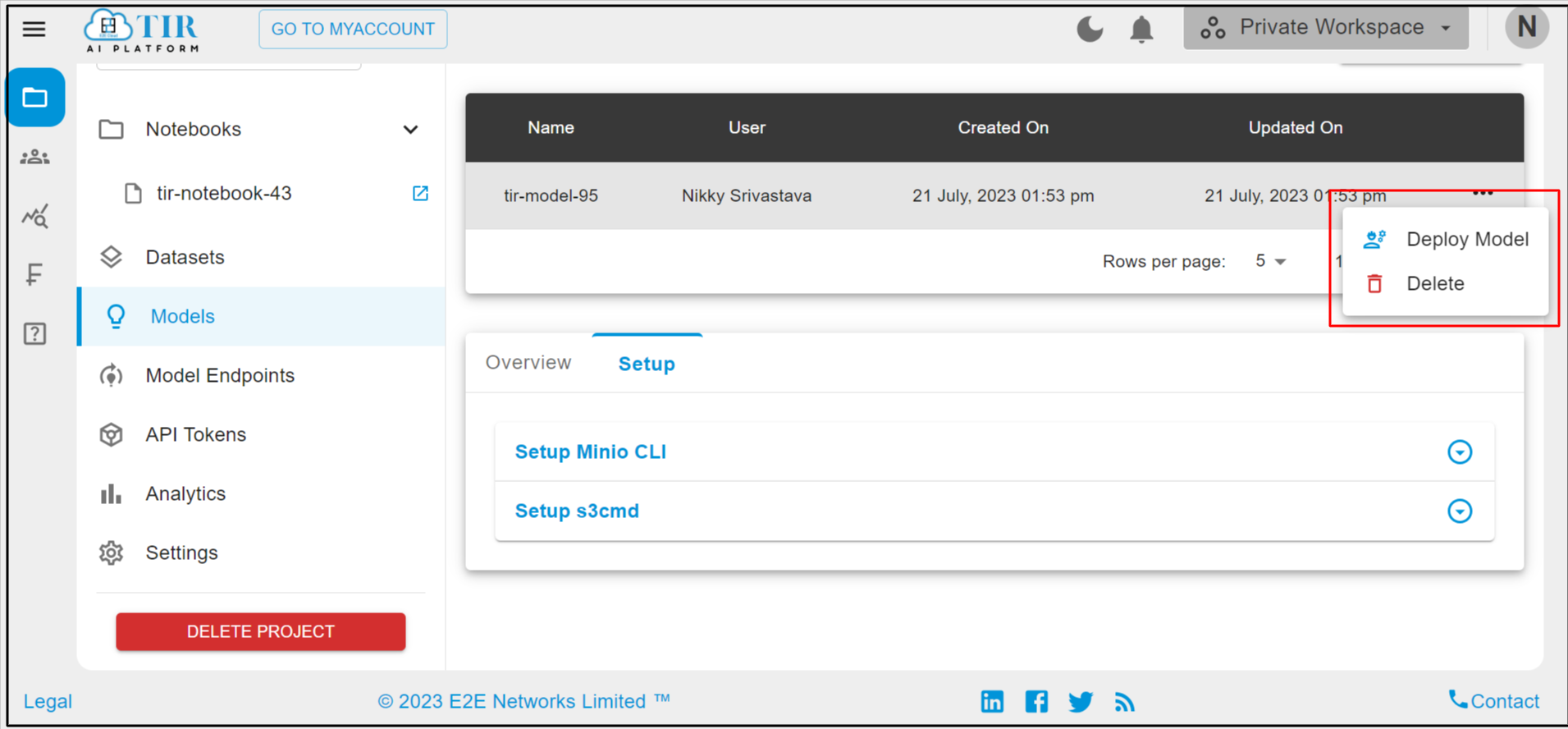Select tir-notebook-43 in the sidebar
Screen dimensions: 1568x729
click(224, 194)
